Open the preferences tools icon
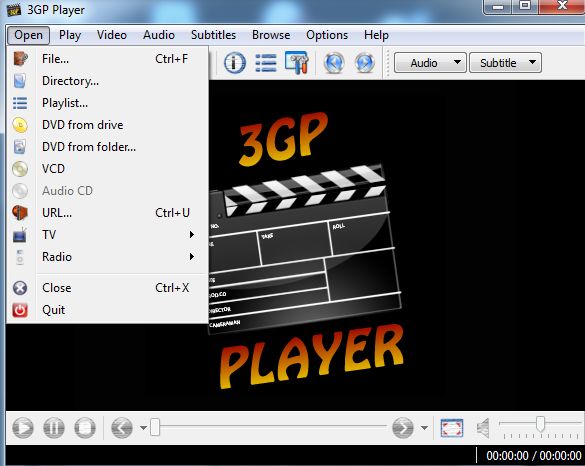The image size is (585, 466). pos(297,62)
